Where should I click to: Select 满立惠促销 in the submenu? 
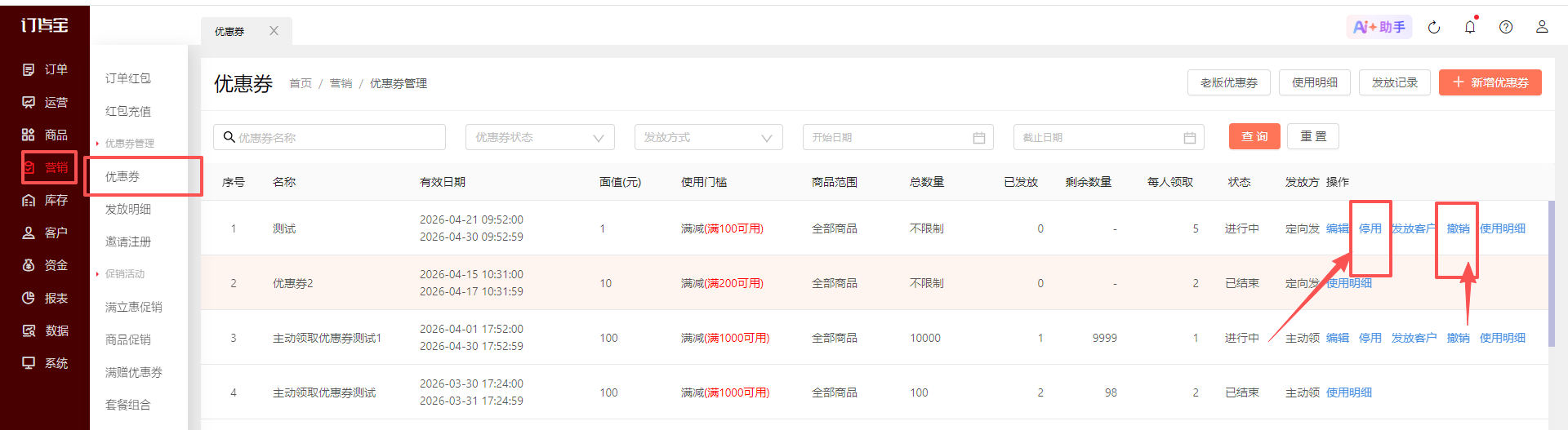click(134, 307)
